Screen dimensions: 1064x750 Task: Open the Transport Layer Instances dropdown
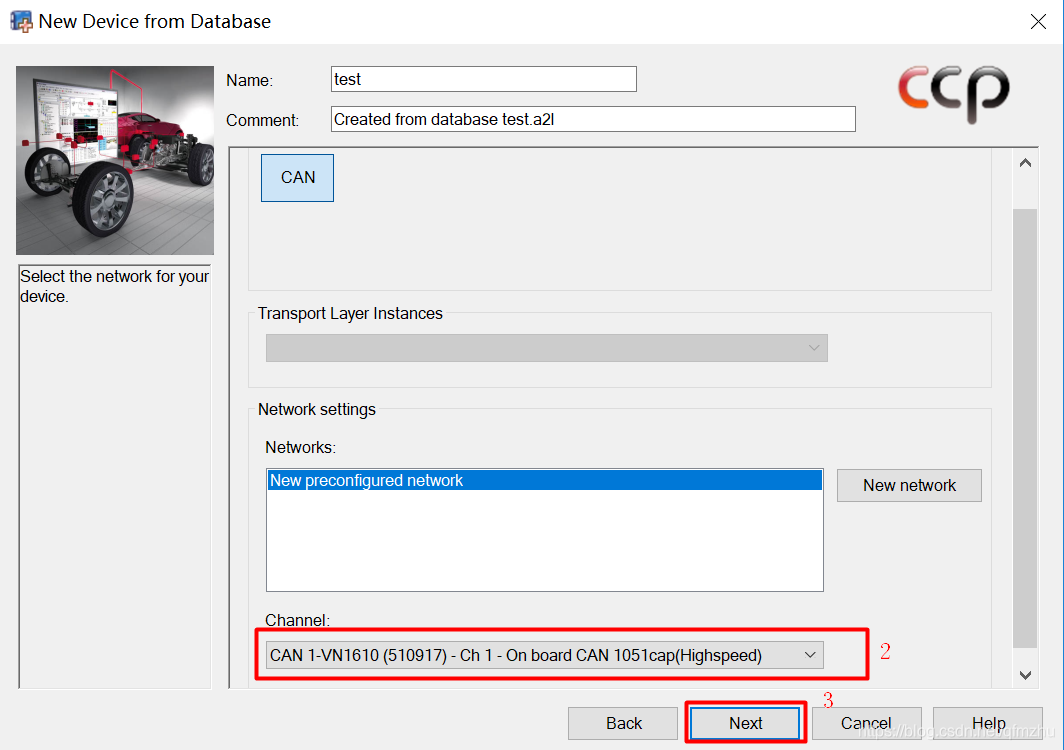point(547,348)
